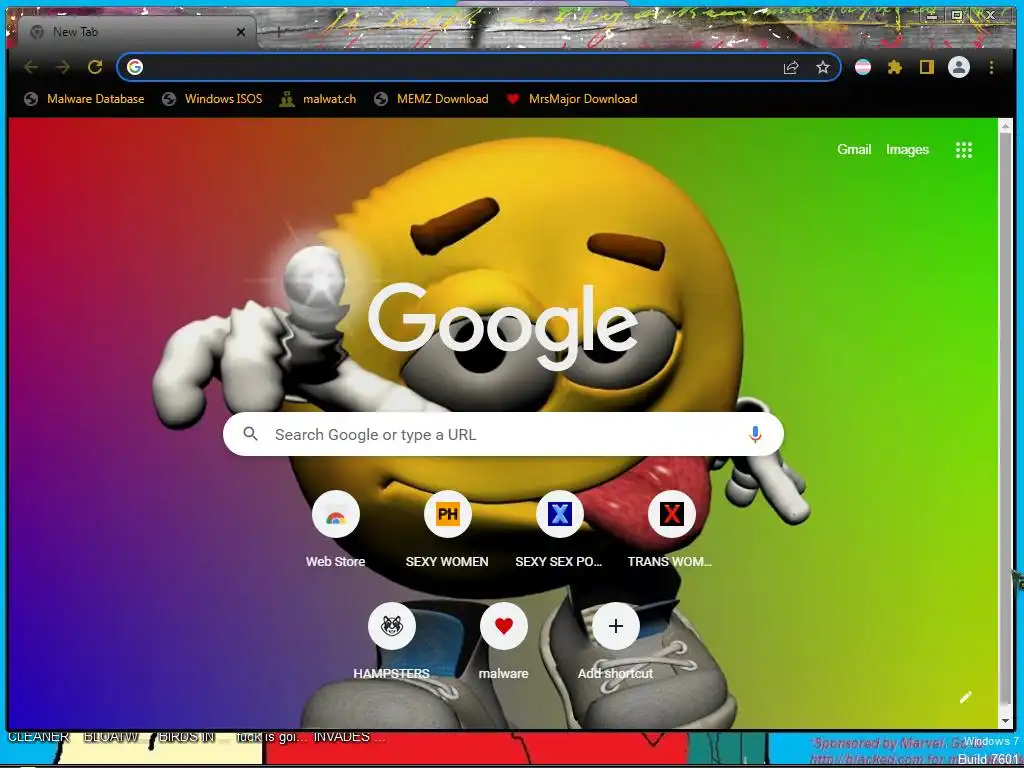
Task: Open the Google apps grid
Action: [x=964, y=150]
